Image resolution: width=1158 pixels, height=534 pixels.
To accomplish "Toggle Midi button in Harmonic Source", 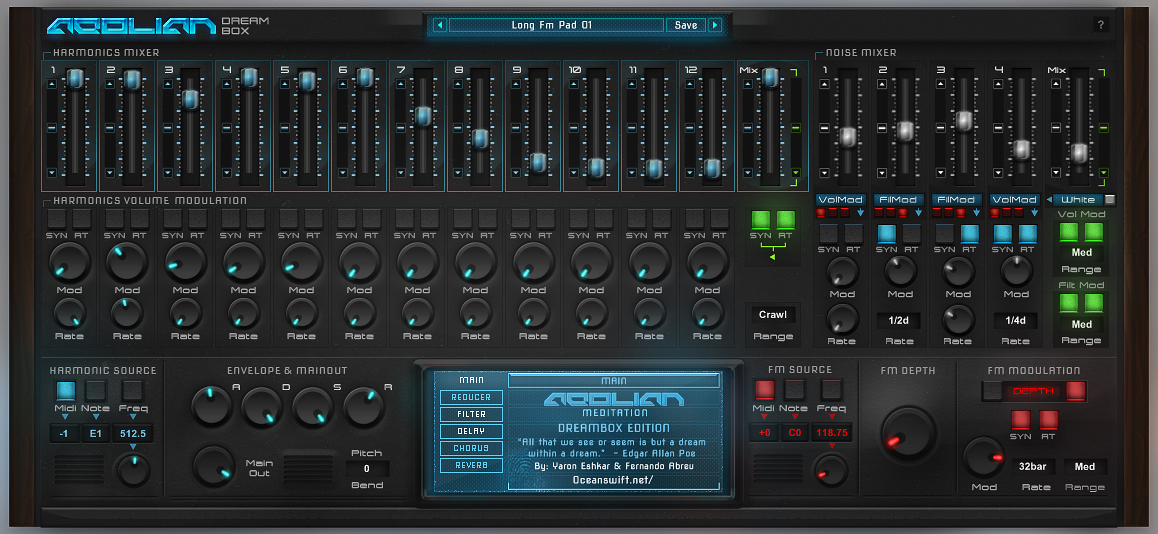I will (66, 390).
